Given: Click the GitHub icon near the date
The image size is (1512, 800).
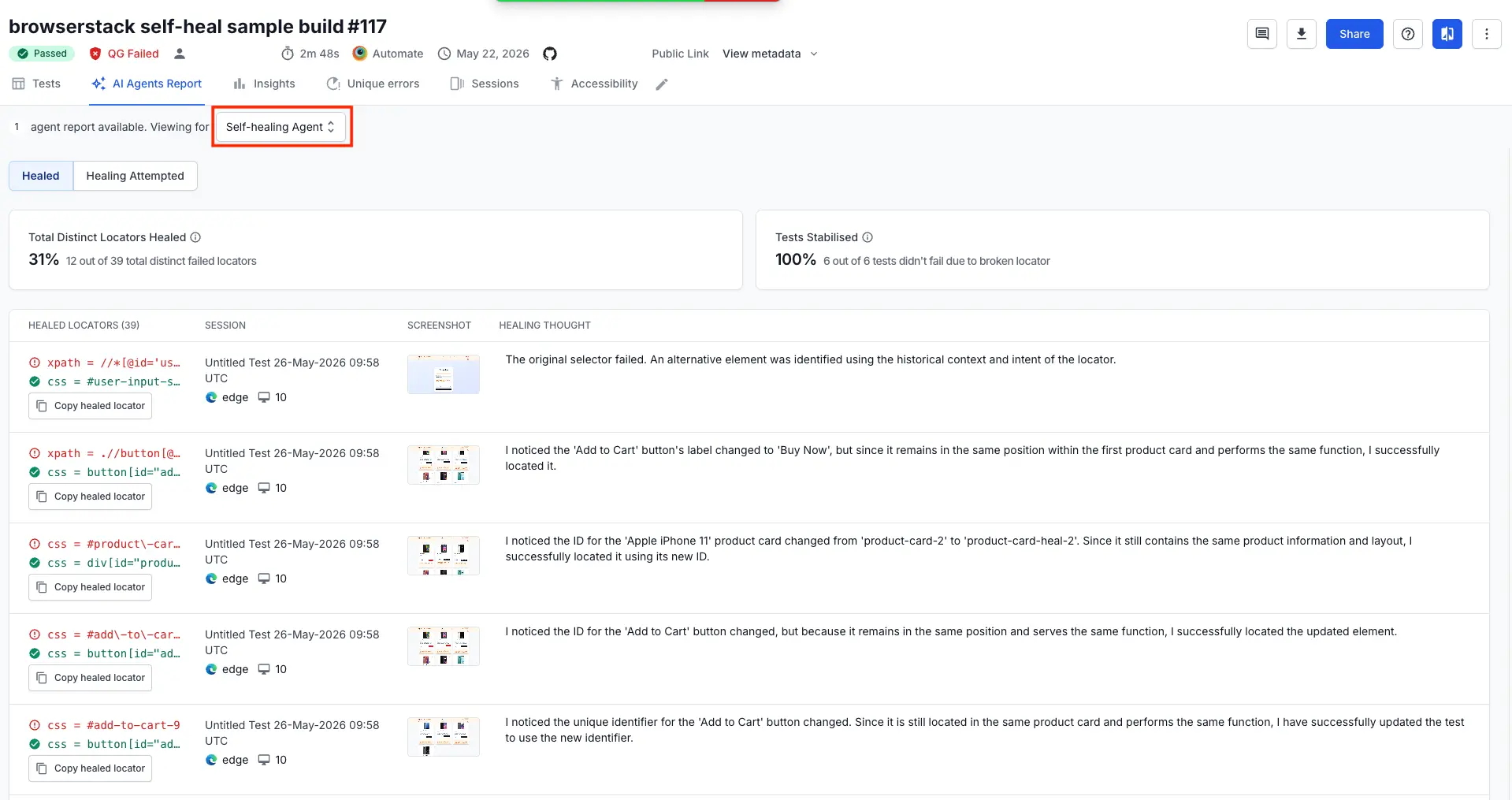Looking at the screenshot, I should (x=550, y=54).
